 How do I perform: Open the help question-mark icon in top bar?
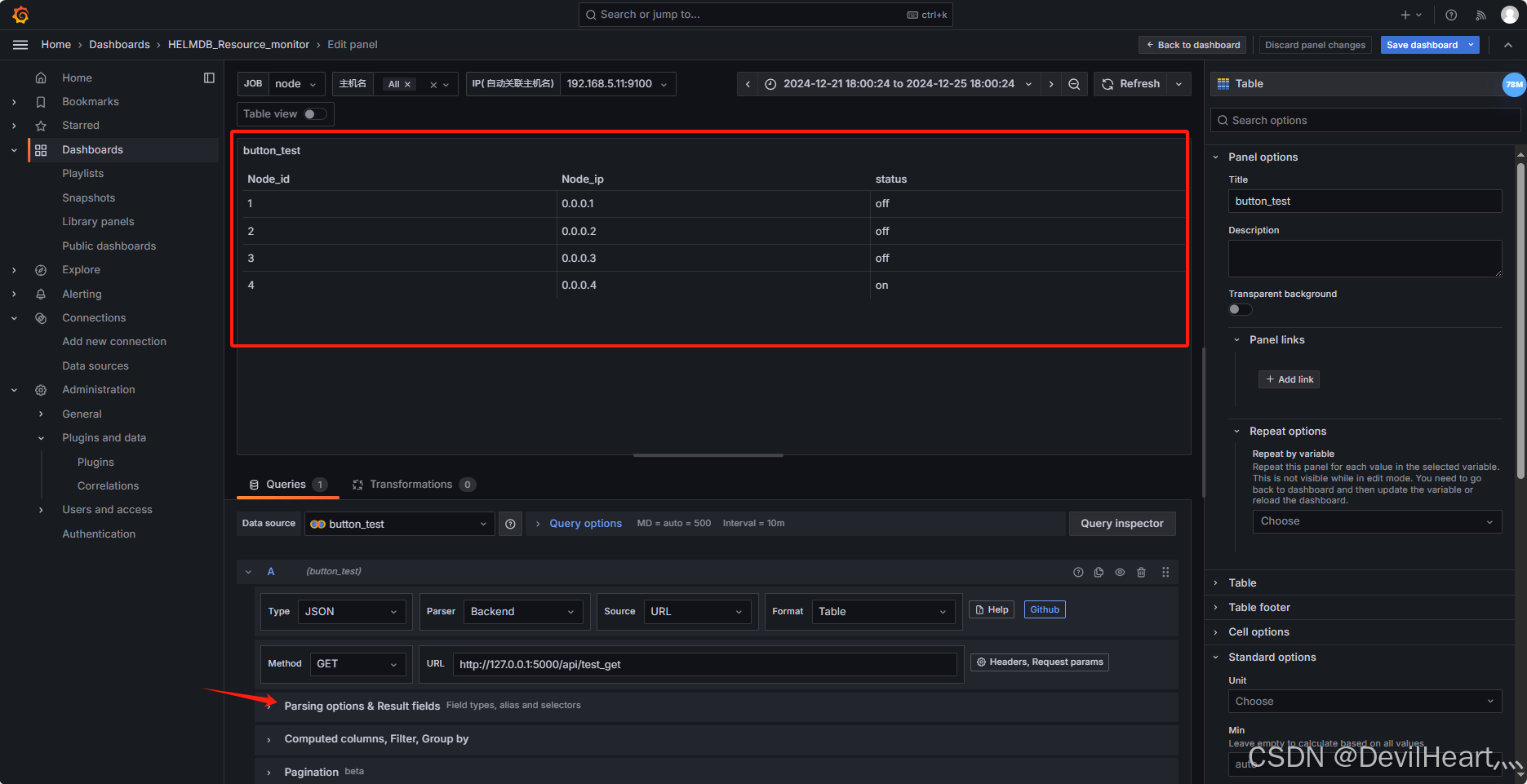pos(1451,15)
